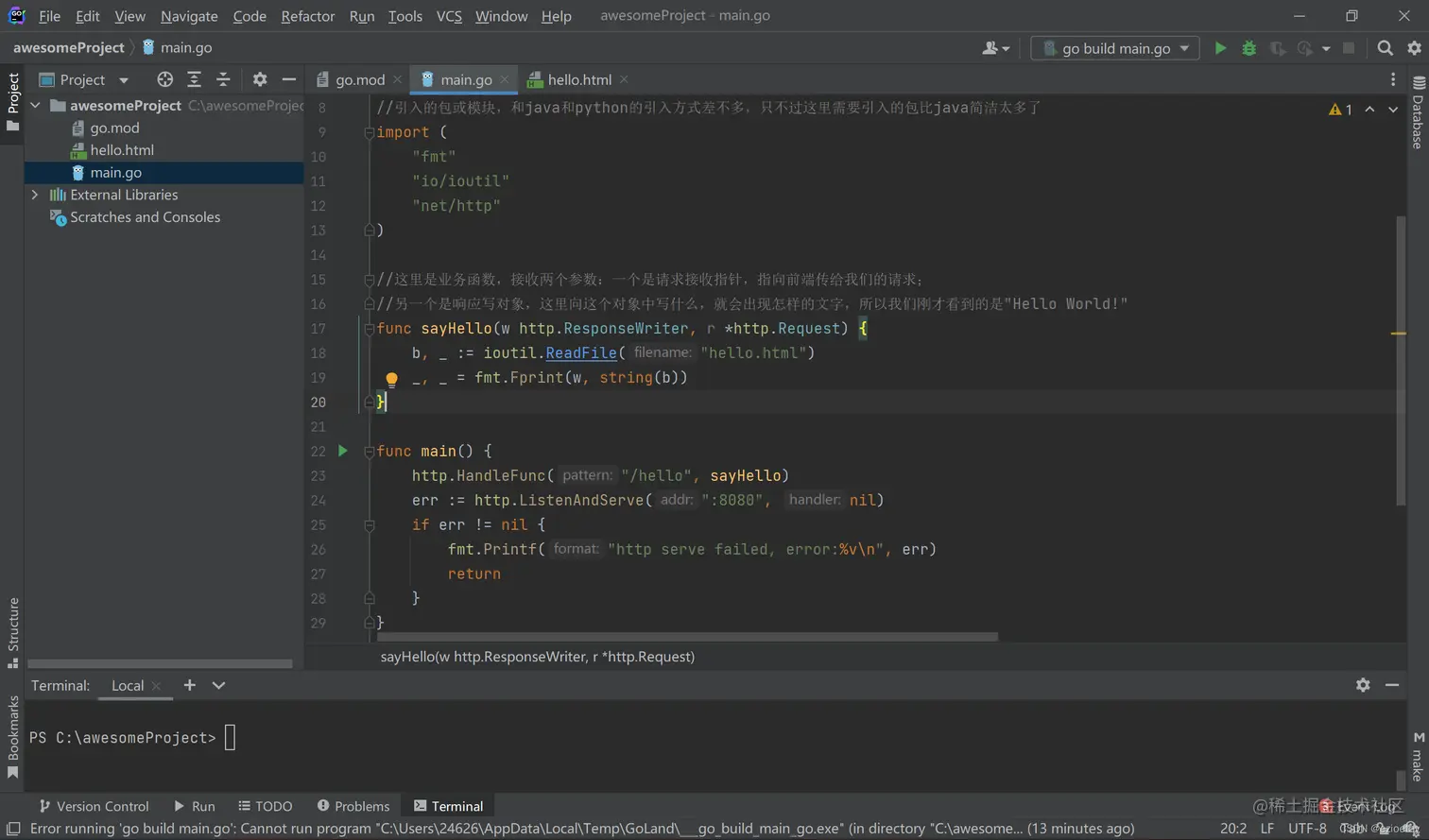Click the Project panel horizontal scrollbar
This screenshot has height=840, width=1429.
tap(160, 664)
